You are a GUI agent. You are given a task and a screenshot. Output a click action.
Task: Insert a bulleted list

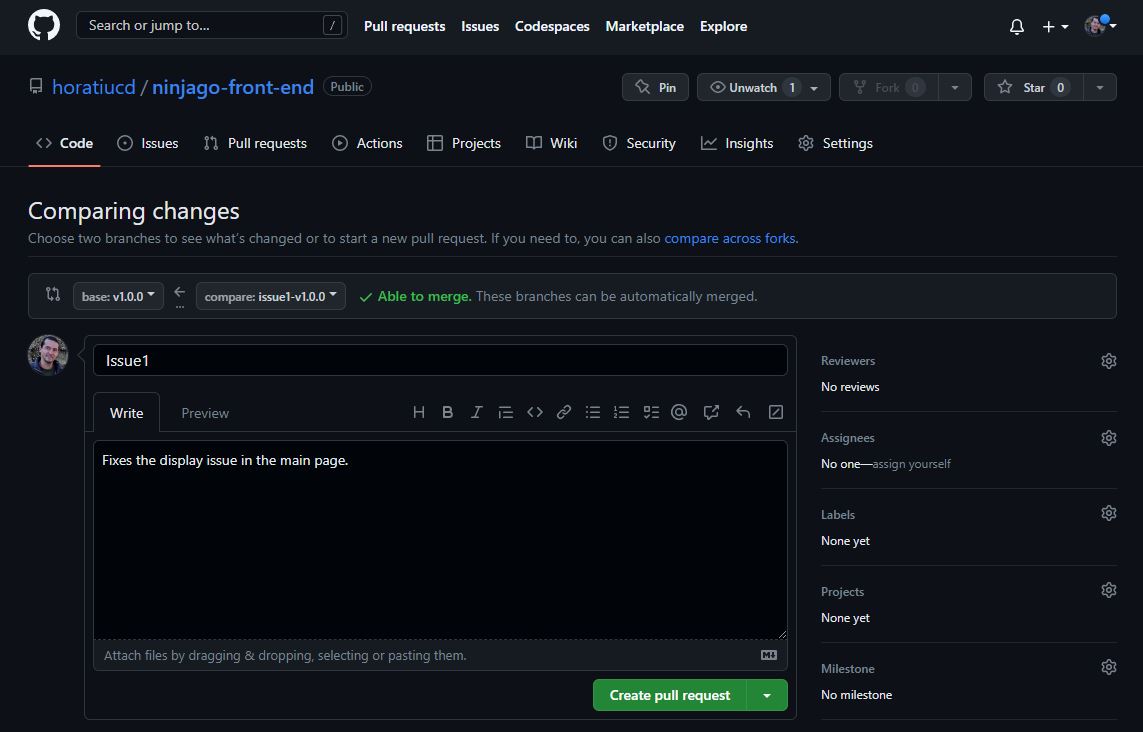pyautogui.click(x=593, y=413)
